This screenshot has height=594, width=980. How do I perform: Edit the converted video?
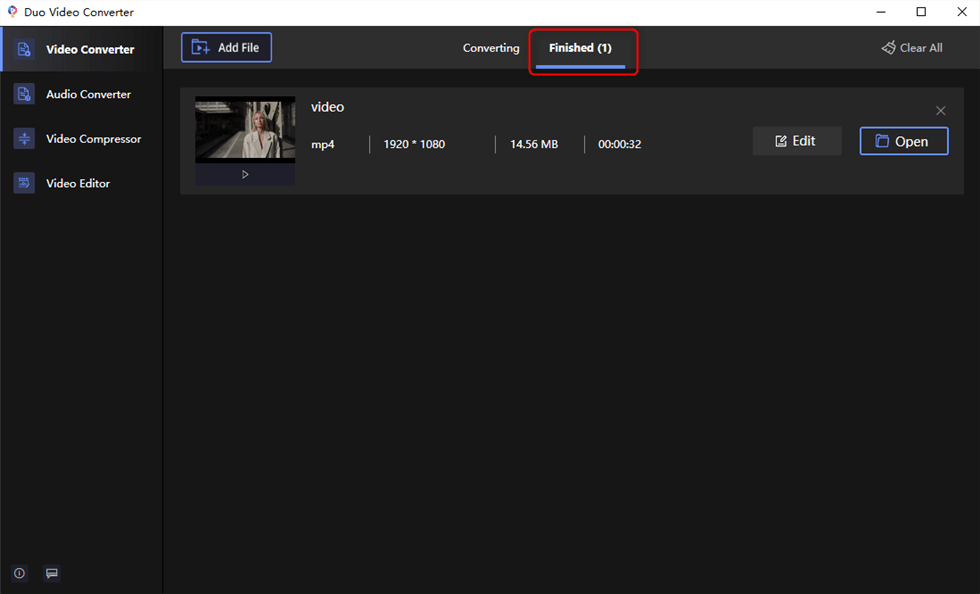[796, 141]
